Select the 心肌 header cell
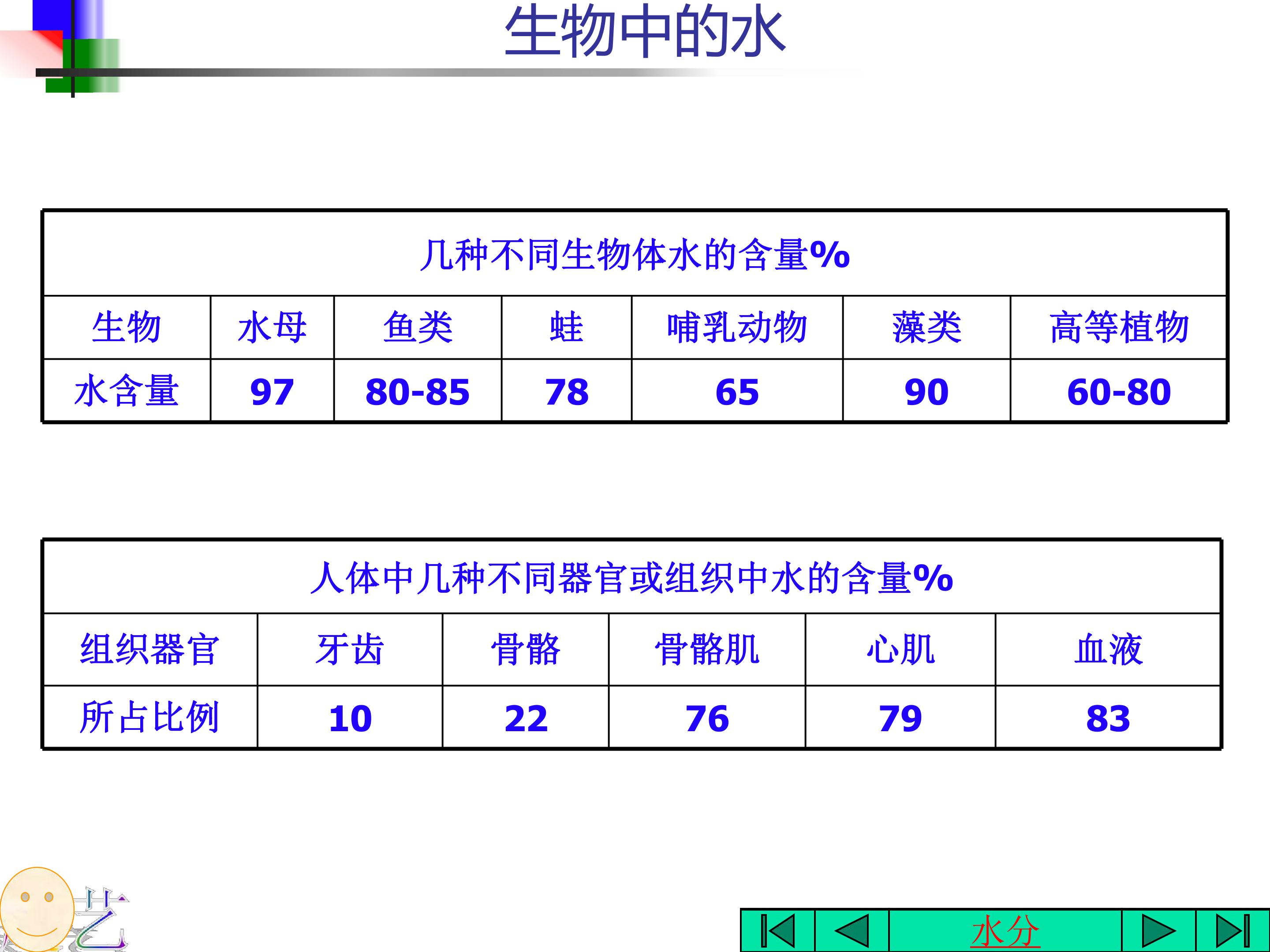Viewport: 1270px width, 952px height. [900, 650]
